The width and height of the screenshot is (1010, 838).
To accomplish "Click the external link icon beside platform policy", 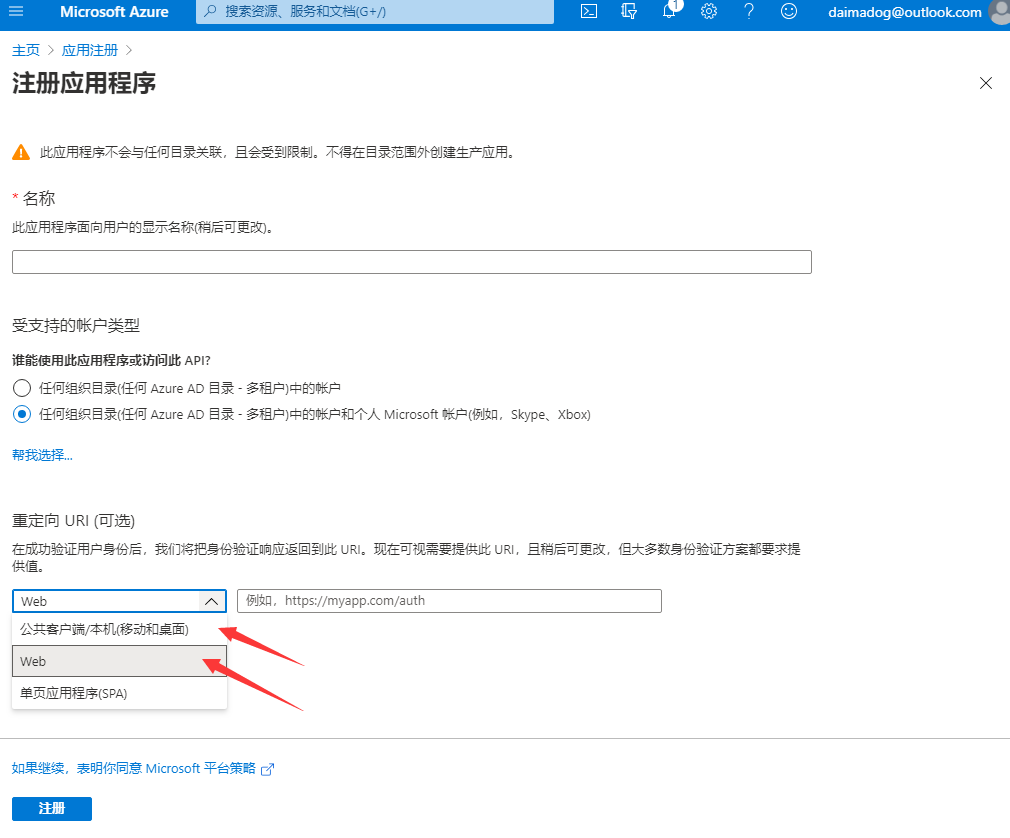I will (267, 769).
